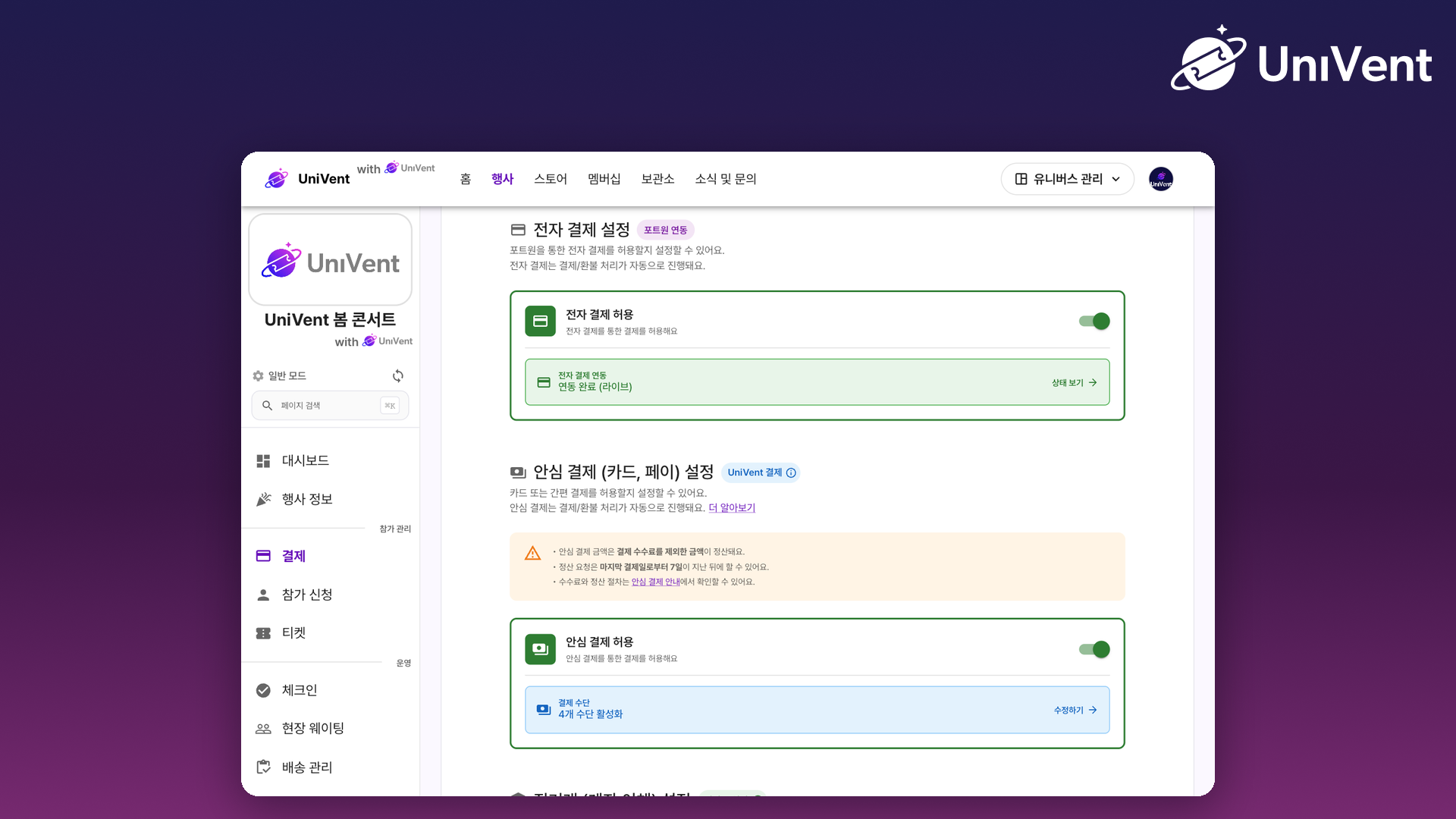Go to the 스토어 tab

pos(551,179)
